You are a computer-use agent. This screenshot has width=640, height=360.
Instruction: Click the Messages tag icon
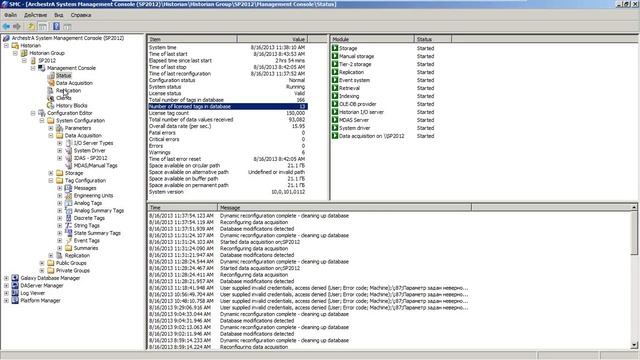pos(69,188)
